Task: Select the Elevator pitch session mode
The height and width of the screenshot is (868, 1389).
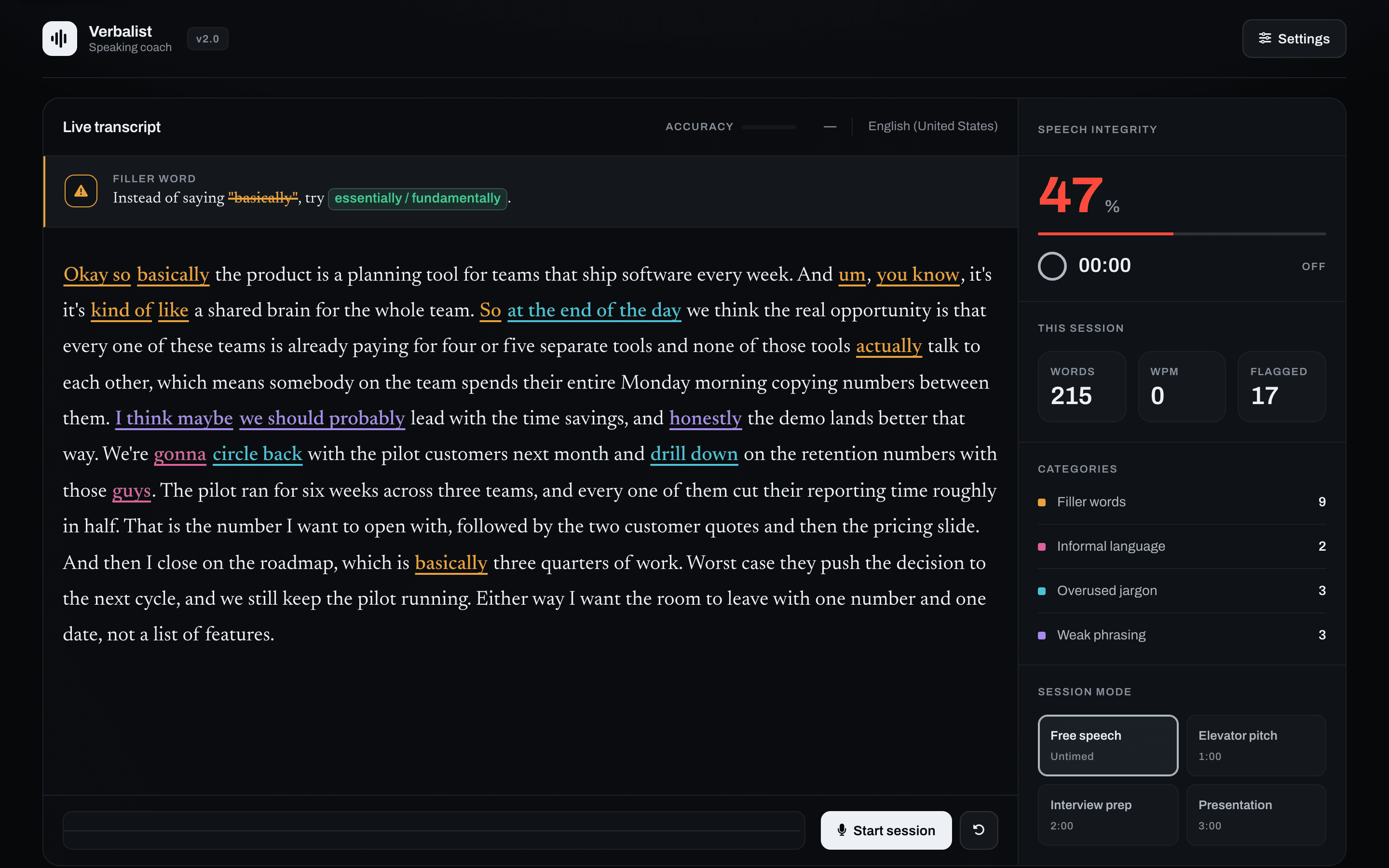Action: 1256,745
